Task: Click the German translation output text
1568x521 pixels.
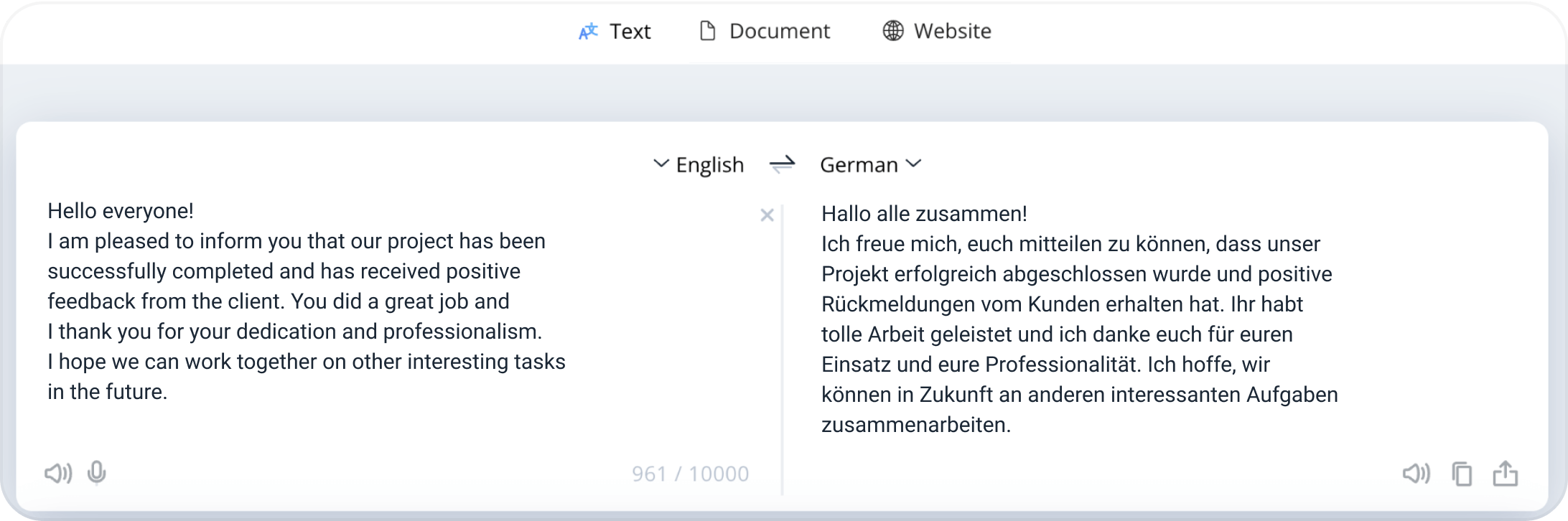Action: tap(1080, 319)
